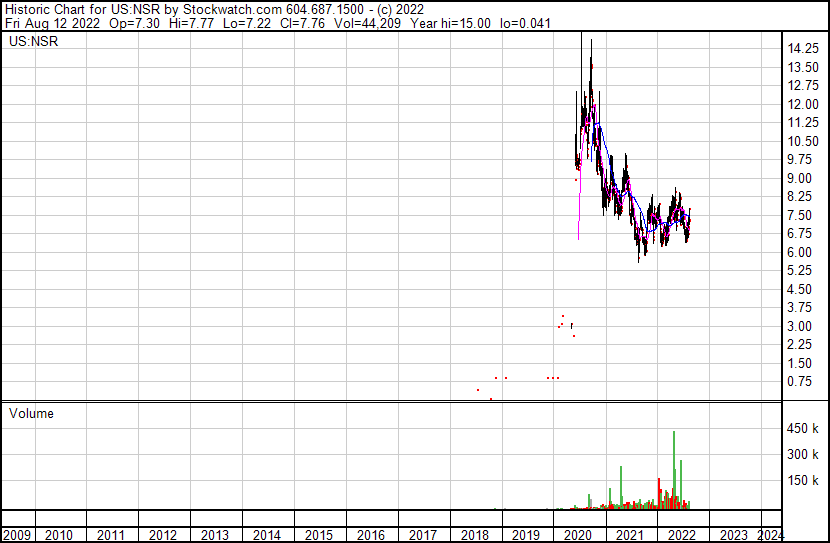Click the 150 k volume axis label
Screen dimensions: 830x543
click(x=804, y=481)
